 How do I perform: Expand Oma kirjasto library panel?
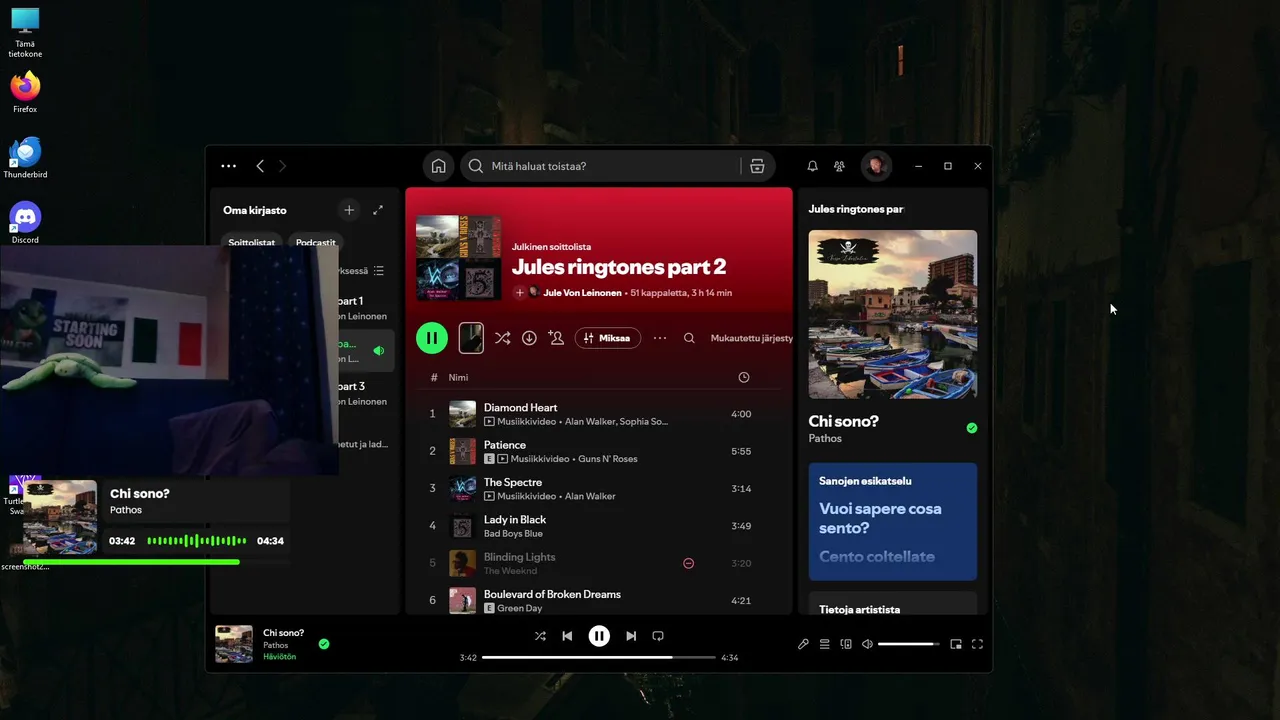[x=378, y=210]
